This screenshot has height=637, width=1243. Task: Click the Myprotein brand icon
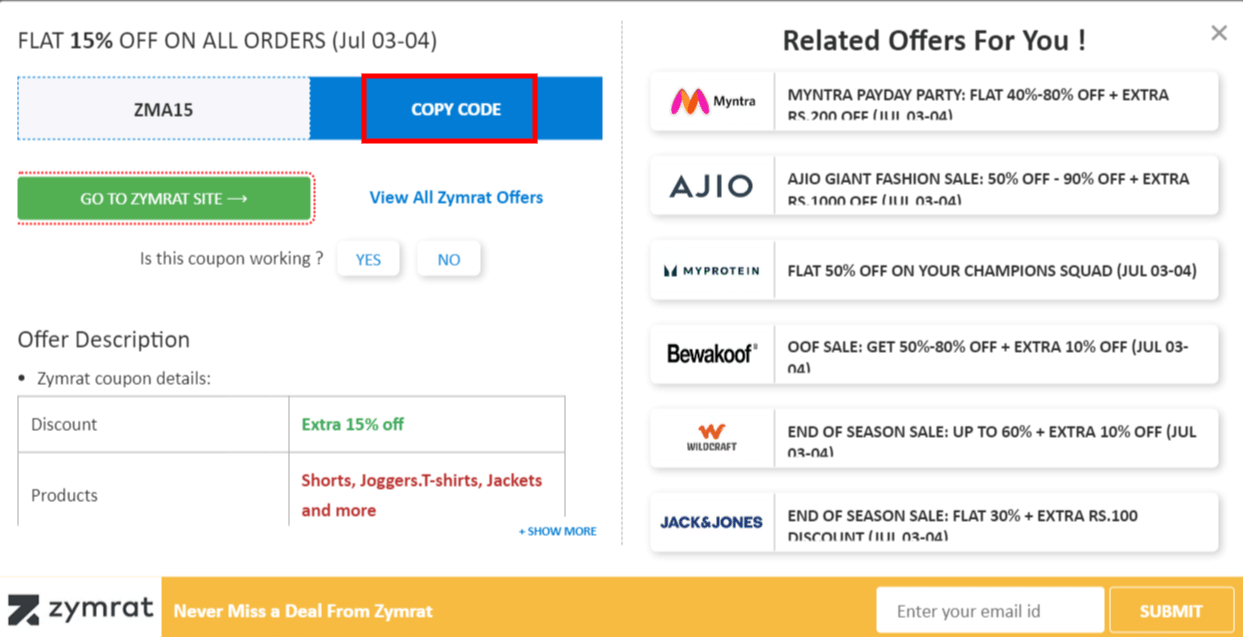(711, 270)
